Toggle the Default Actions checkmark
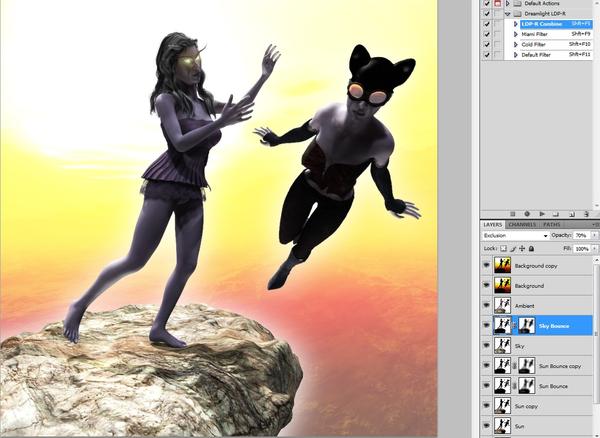The width and height of the screenshot is (600, 438). pyautogui.click(x=487, y=3)
